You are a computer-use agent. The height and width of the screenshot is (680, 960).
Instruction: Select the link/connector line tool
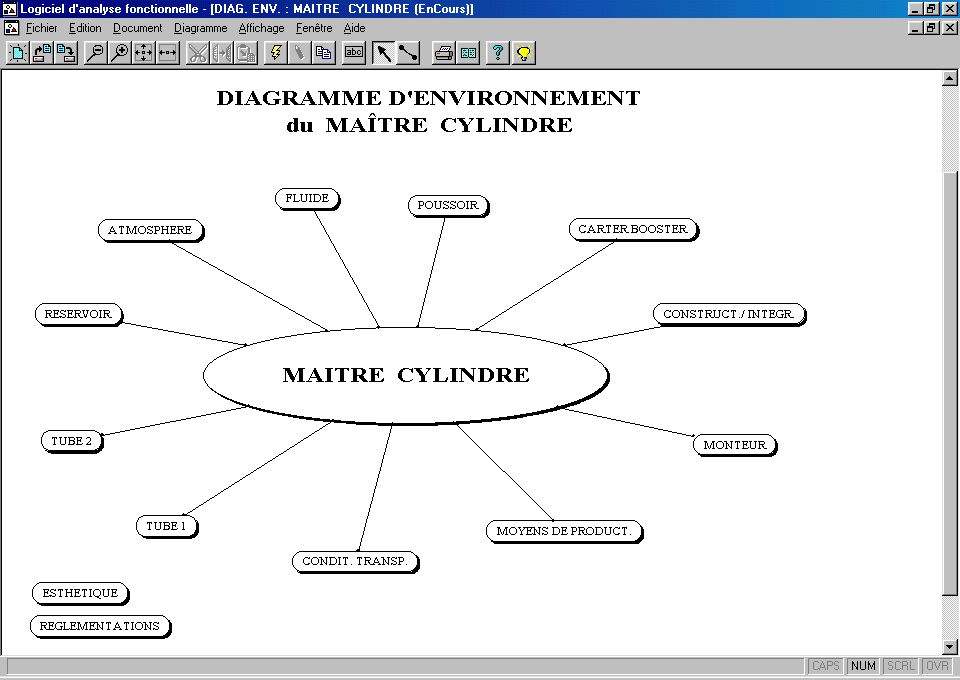[x=408, y=53]
